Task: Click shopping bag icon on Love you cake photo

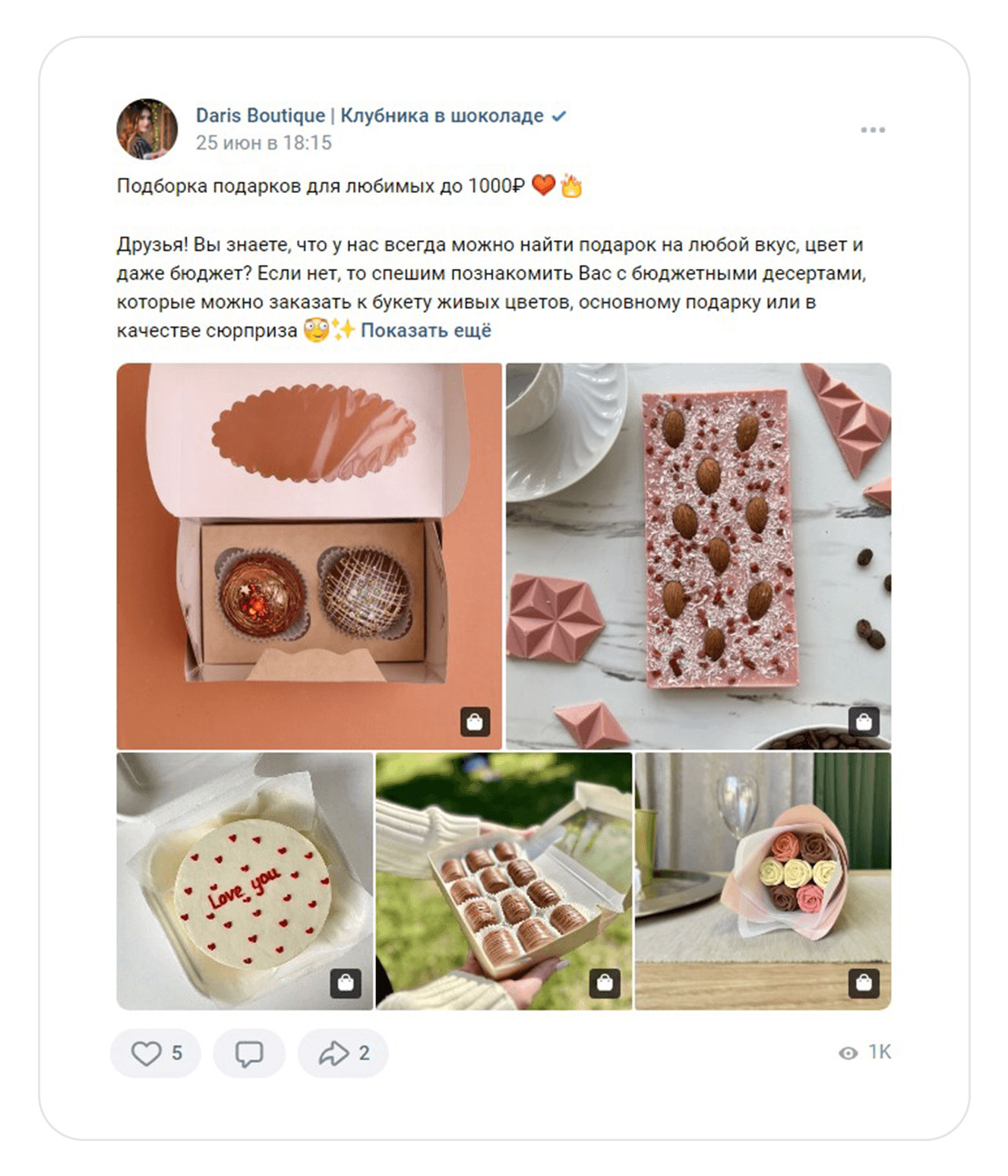Action: click(x=346, y=983)
